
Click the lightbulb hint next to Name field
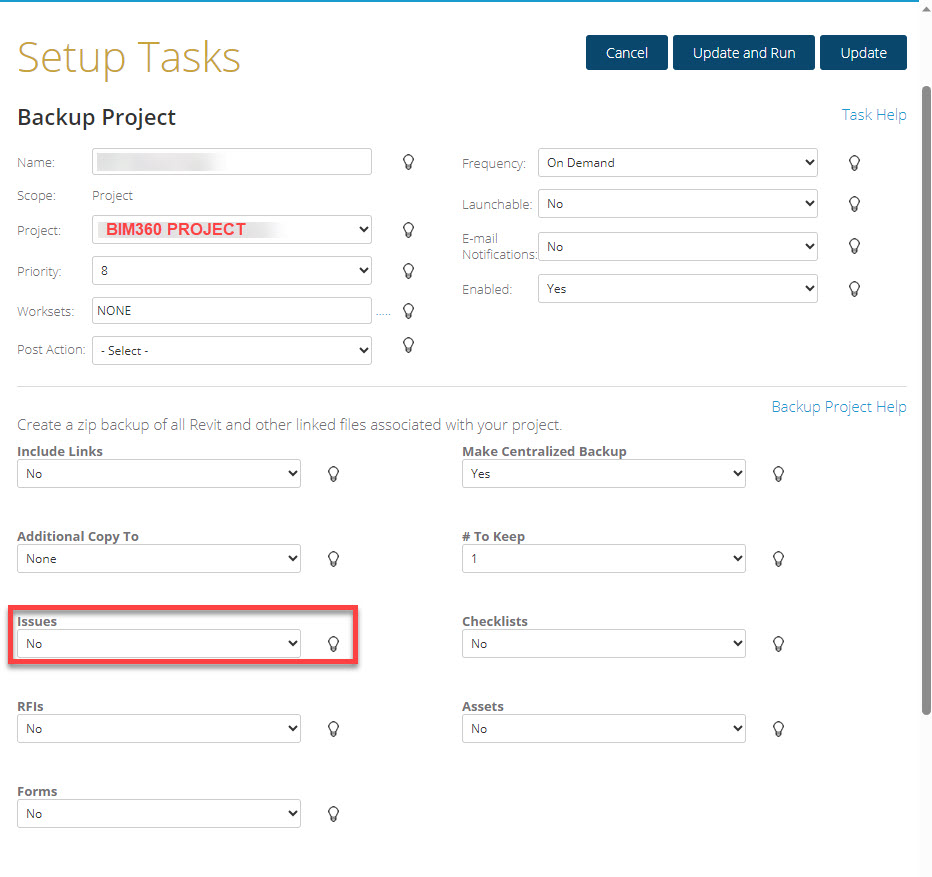(408, 162)
